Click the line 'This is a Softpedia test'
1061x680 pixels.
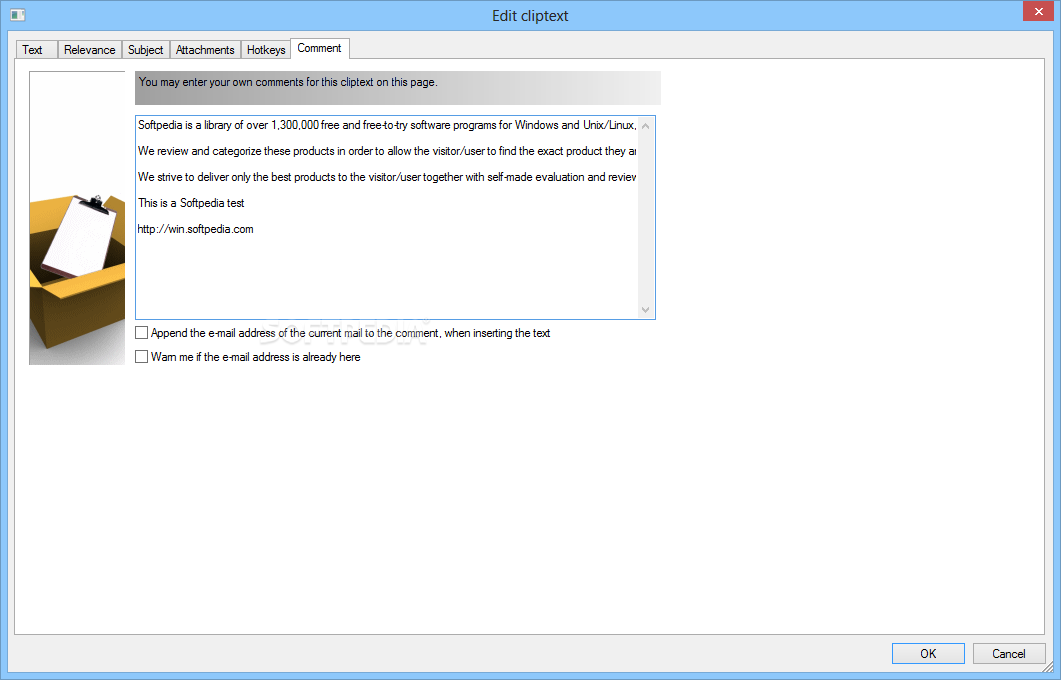[191, 203]
